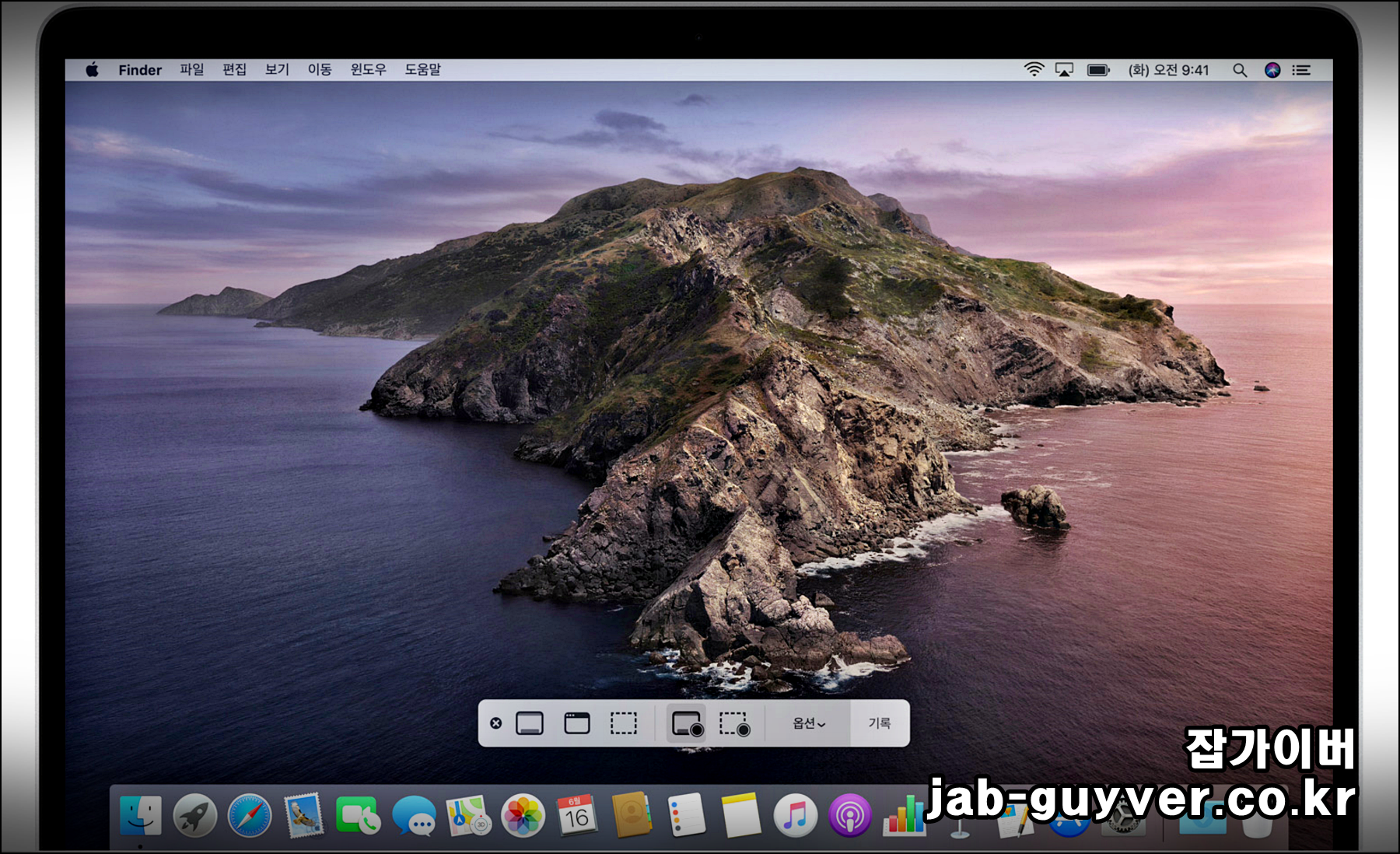This screenshot has width=1400, height=854.
Task: Open Spotlight search
Action: (x=1240, y=70)
